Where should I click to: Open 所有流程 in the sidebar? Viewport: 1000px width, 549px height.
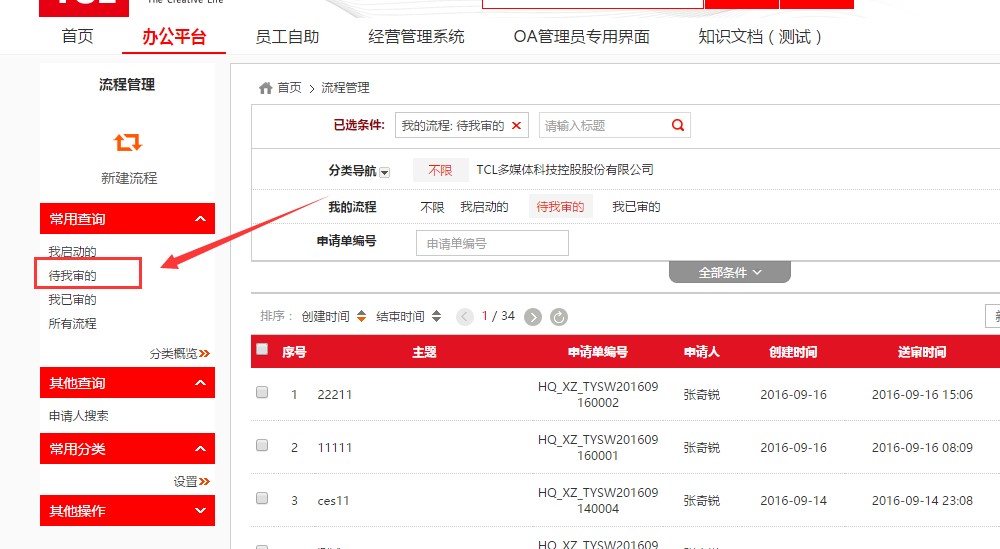(x=73, y=324)
